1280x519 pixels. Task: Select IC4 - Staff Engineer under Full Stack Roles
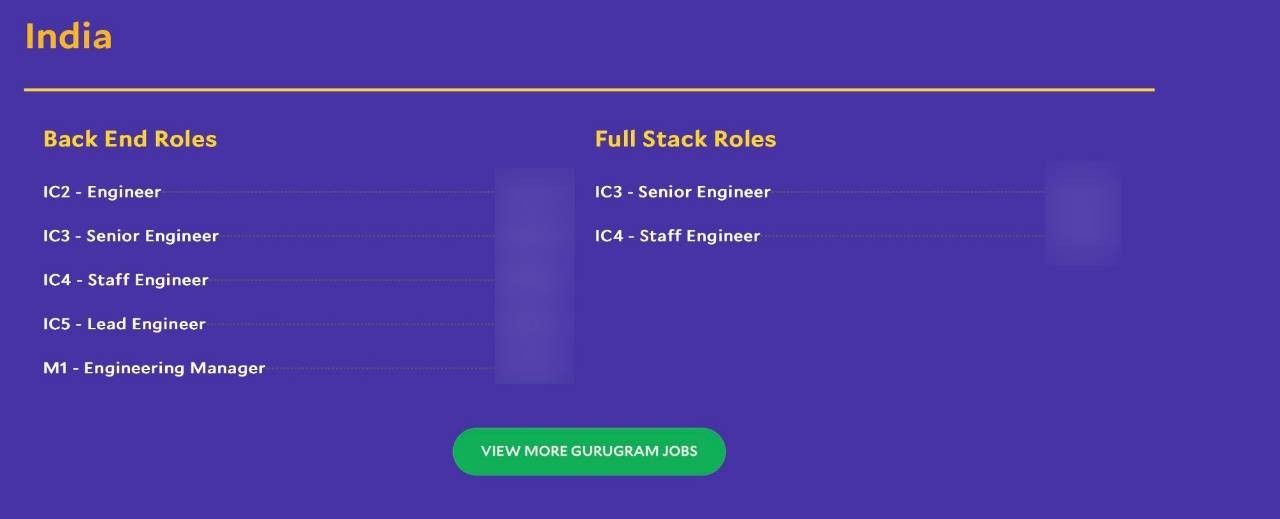tap(678, 236)
